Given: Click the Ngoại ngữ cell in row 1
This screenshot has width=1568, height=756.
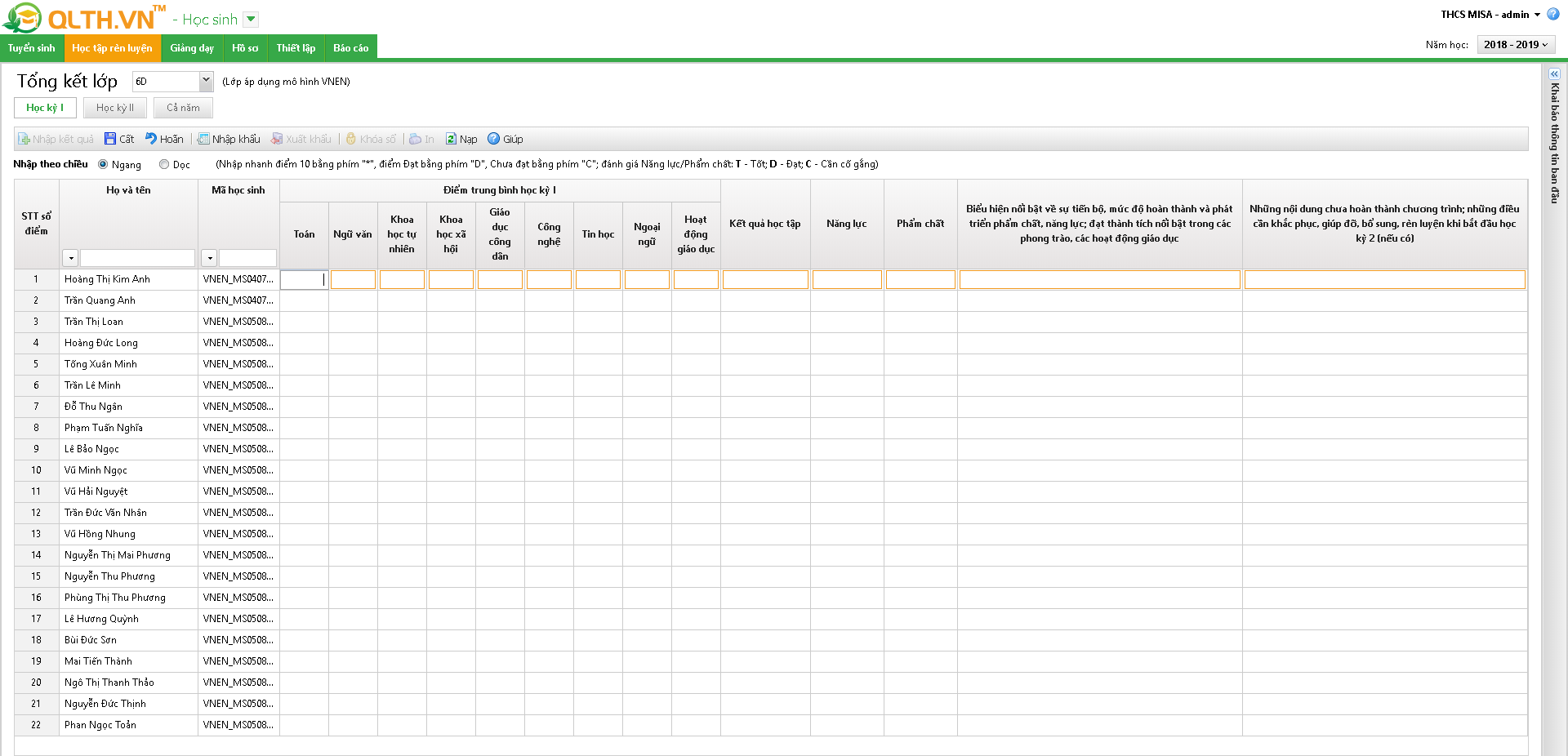Looking at the screenshot, I should [647, 280].
